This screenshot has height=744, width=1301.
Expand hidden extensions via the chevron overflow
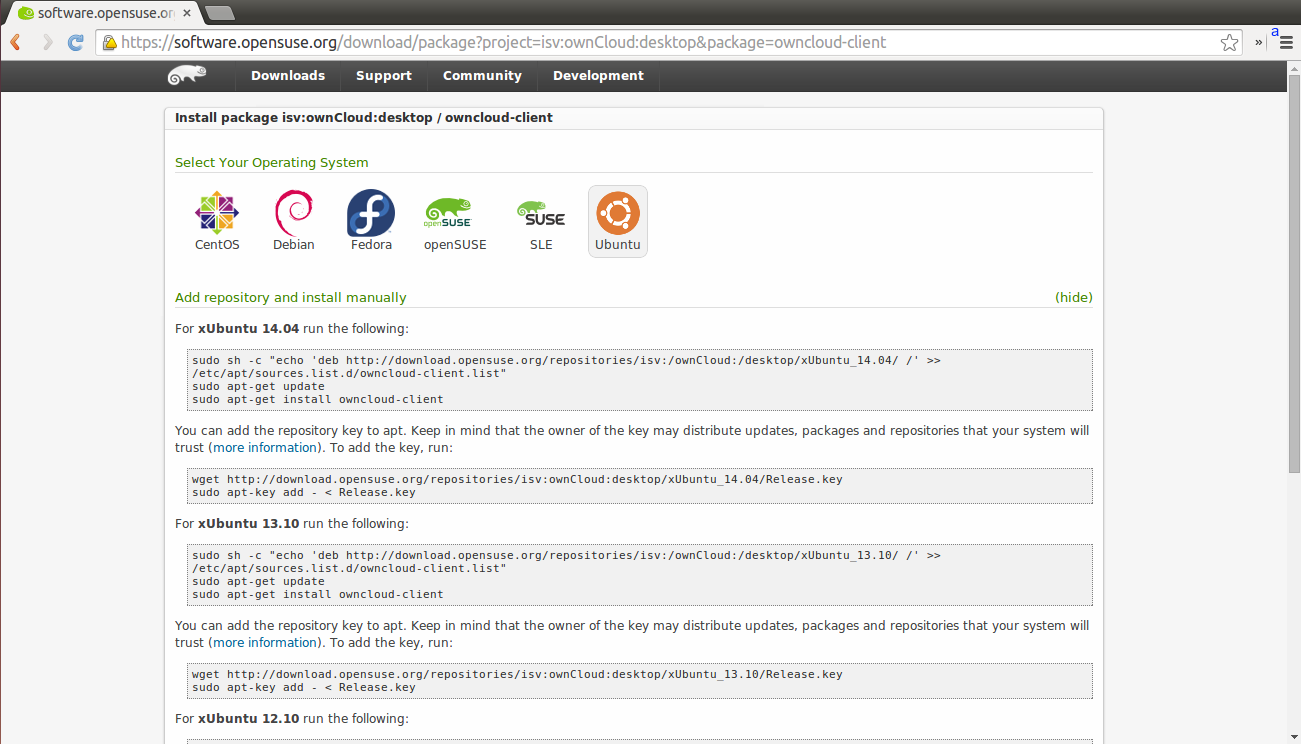[x=1259, y=42]
